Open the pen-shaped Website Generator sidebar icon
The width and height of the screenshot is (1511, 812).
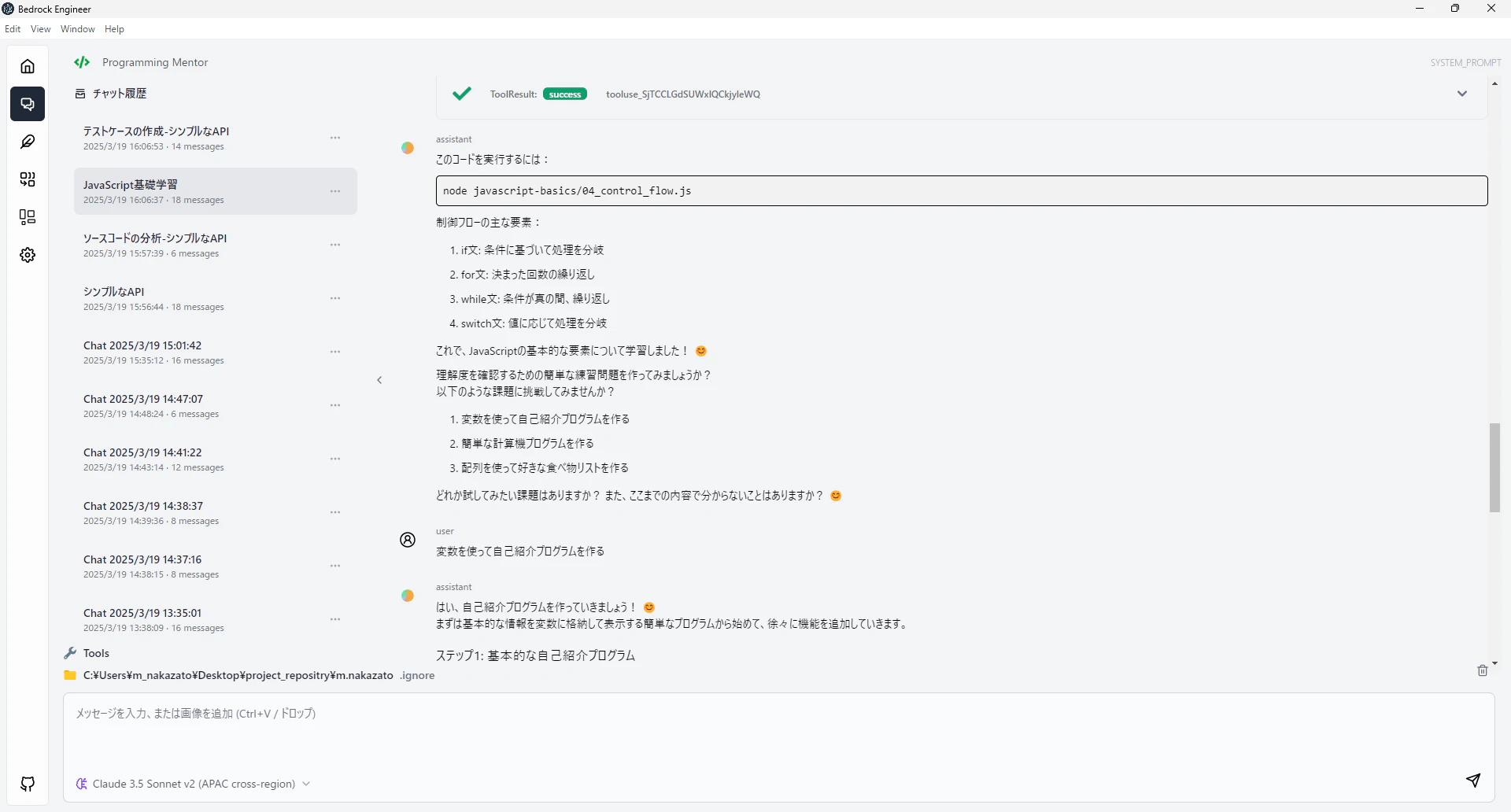pos(28,142)
